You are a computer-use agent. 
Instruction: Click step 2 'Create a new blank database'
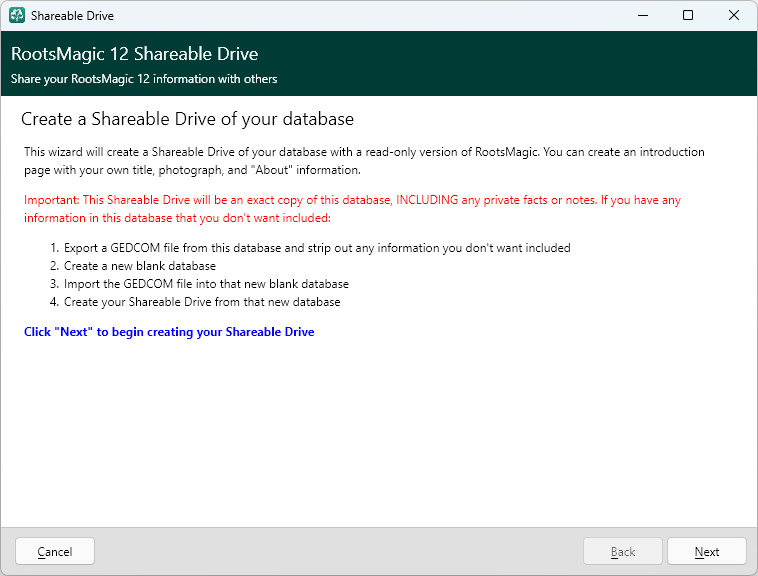click(x=140, y=266)
